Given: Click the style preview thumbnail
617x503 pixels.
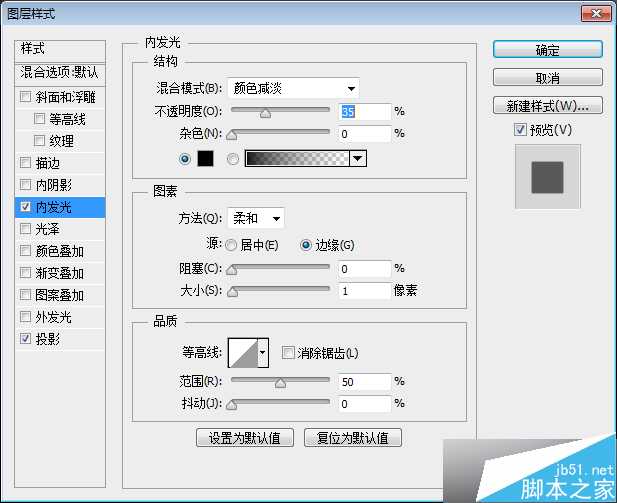Looking at the screenshot, I should (547, 177).
